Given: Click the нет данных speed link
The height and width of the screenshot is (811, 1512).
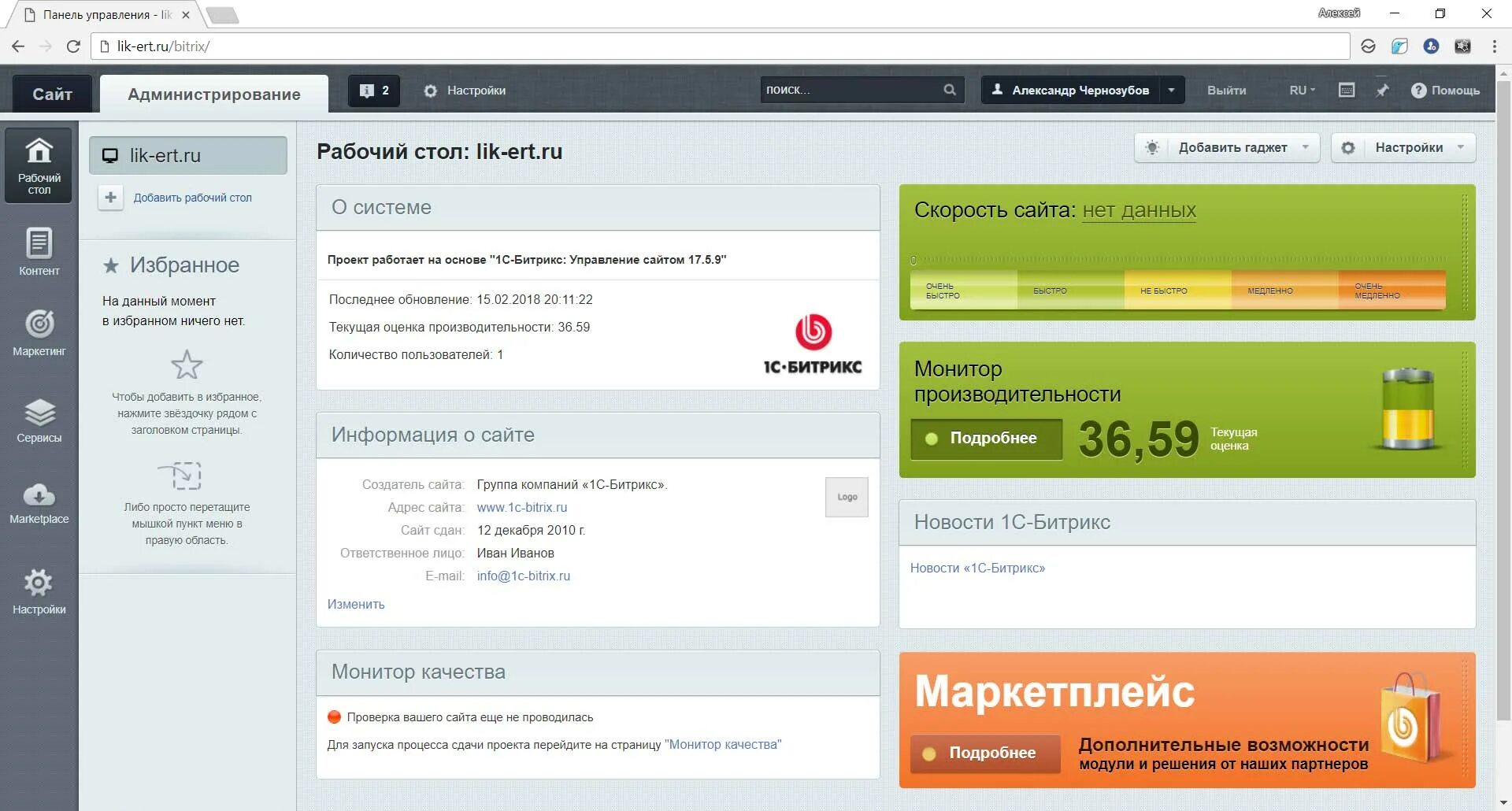Looking at the screenshot, I should coord(1140,210).
